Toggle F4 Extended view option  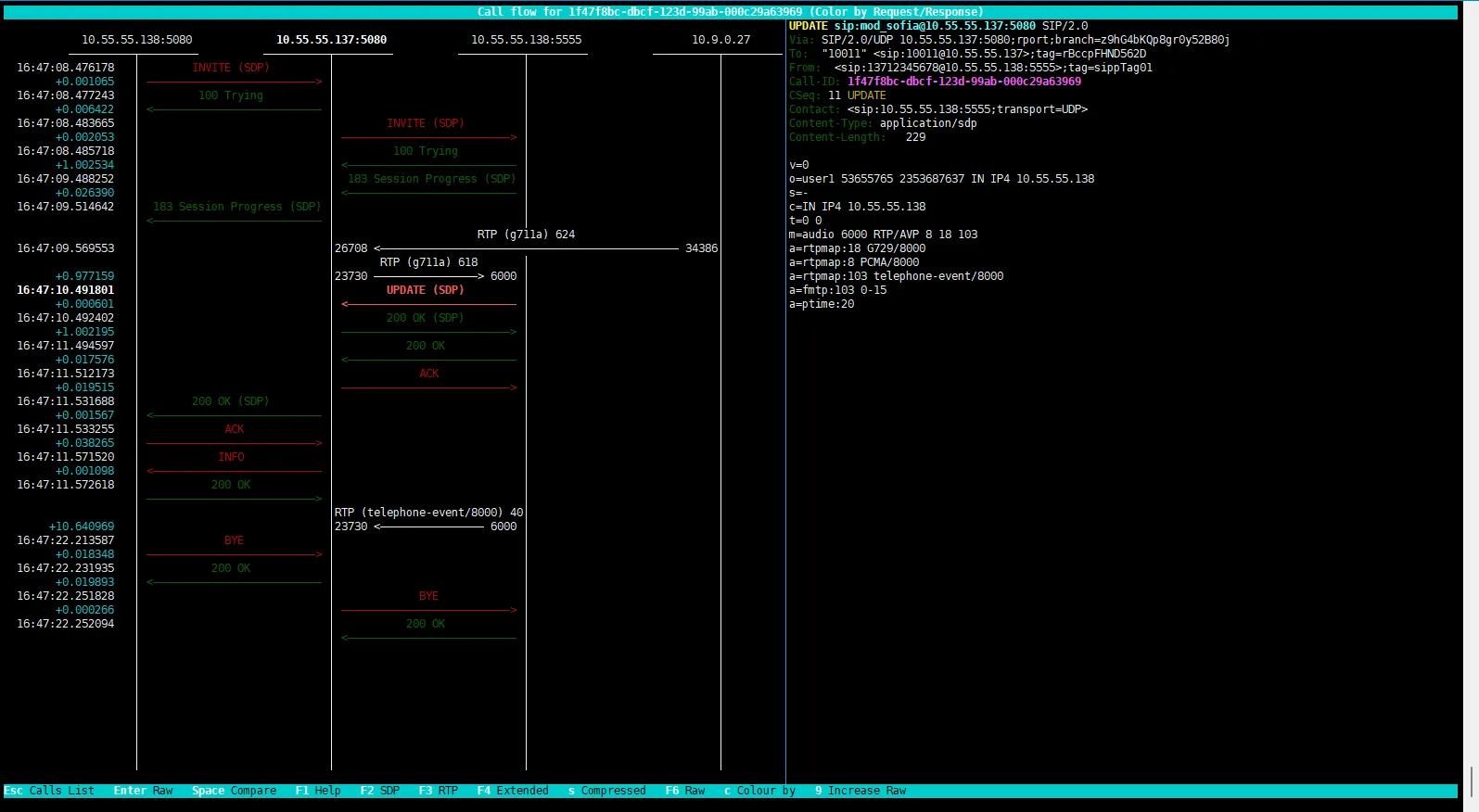pyautogui.click(x=513, y=791)
